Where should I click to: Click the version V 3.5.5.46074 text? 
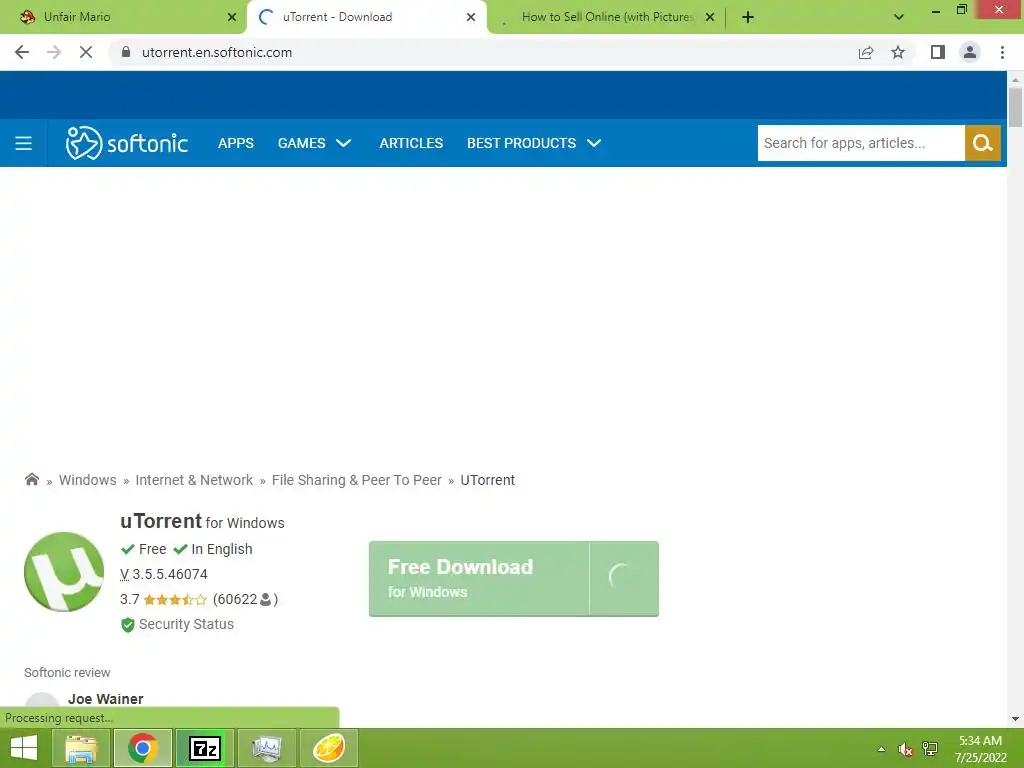[x=164, y=575]
